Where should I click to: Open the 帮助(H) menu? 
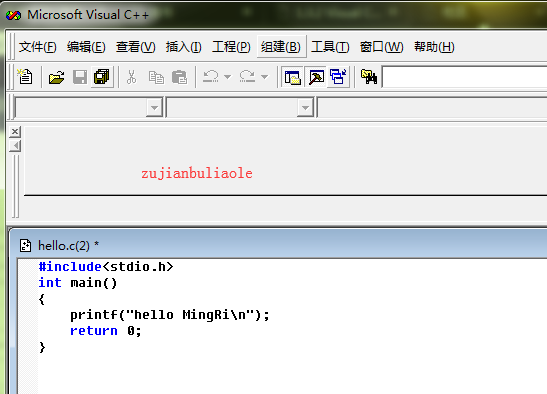pyautogui.click(x=434, y=47)
